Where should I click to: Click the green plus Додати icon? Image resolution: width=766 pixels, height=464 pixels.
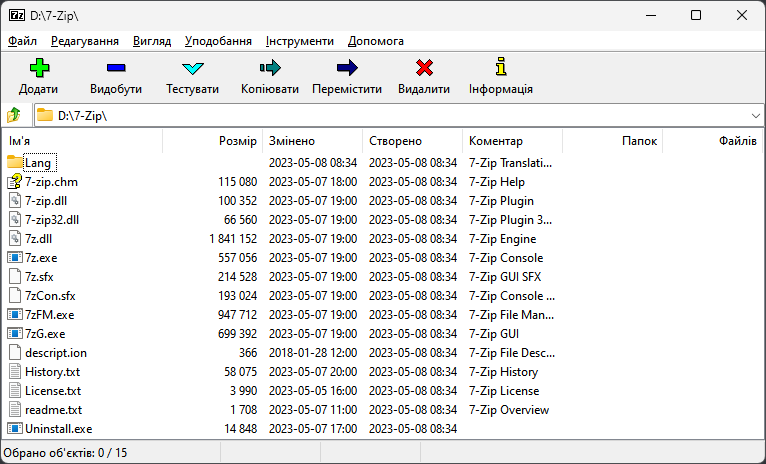[39, 68]
